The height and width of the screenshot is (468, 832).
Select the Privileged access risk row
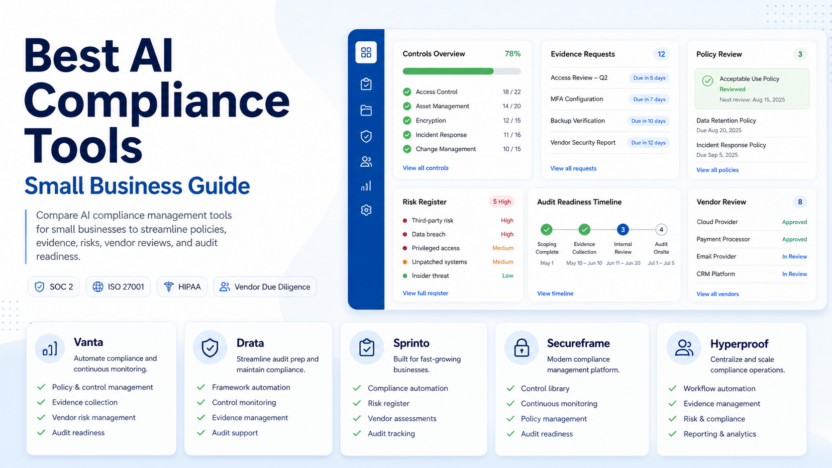(x=458, y=248)
